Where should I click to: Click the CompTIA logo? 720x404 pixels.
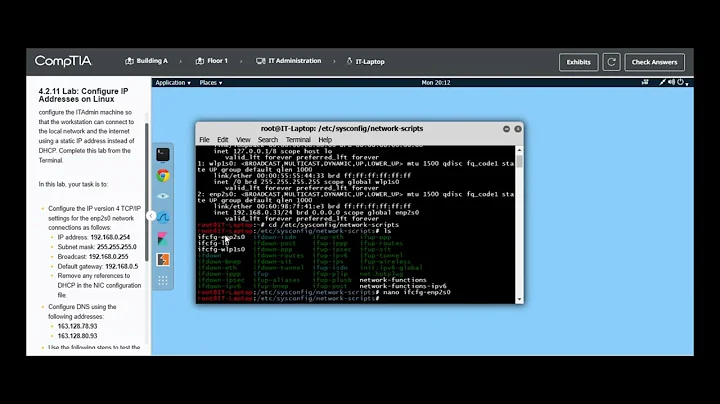[63, 61]
